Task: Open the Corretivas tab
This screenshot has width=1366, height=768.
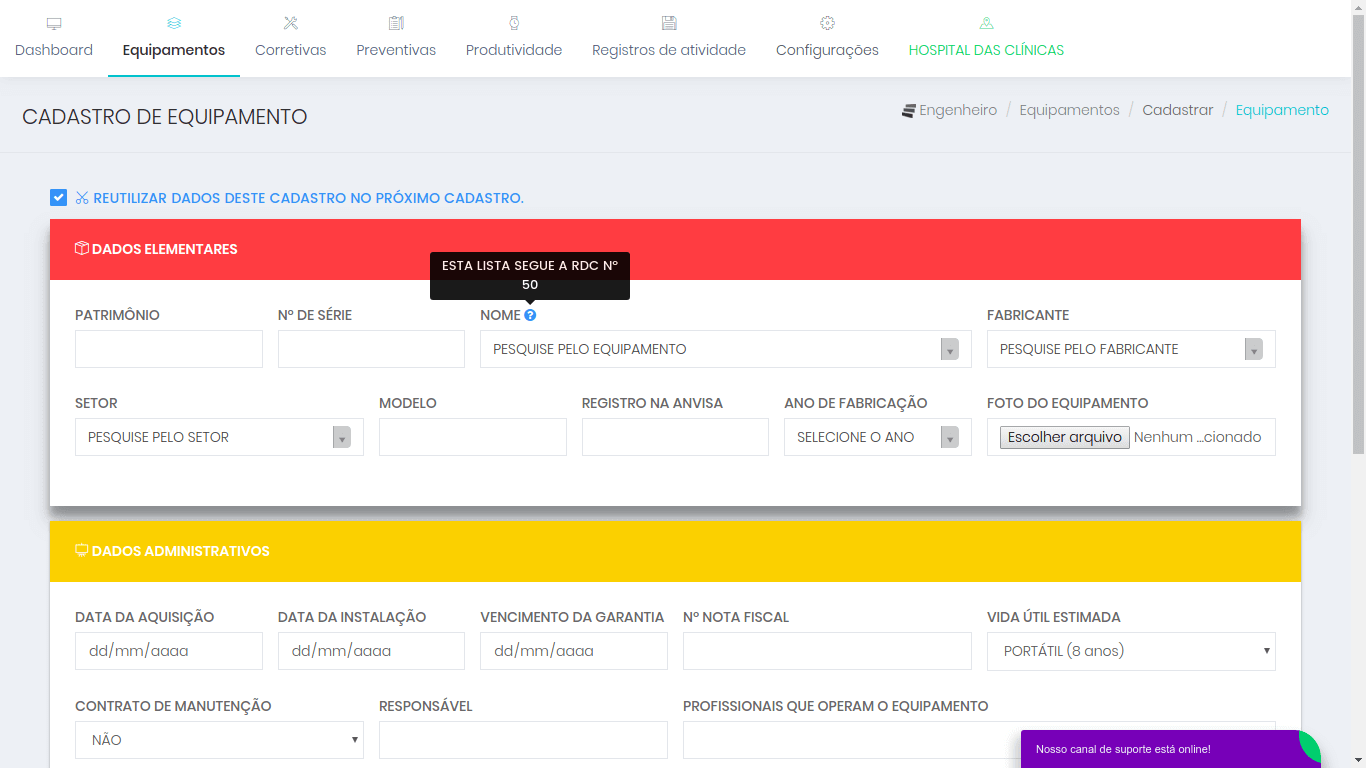Action: (291, 38)
